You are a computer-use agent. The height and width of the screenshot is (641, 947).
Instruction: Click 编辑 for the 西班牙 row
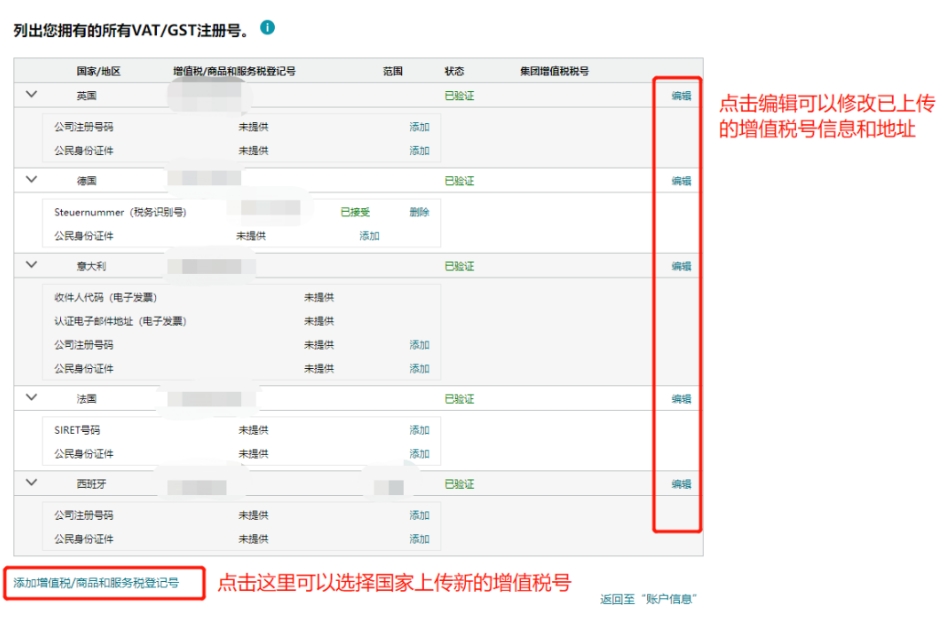point(681,484)
